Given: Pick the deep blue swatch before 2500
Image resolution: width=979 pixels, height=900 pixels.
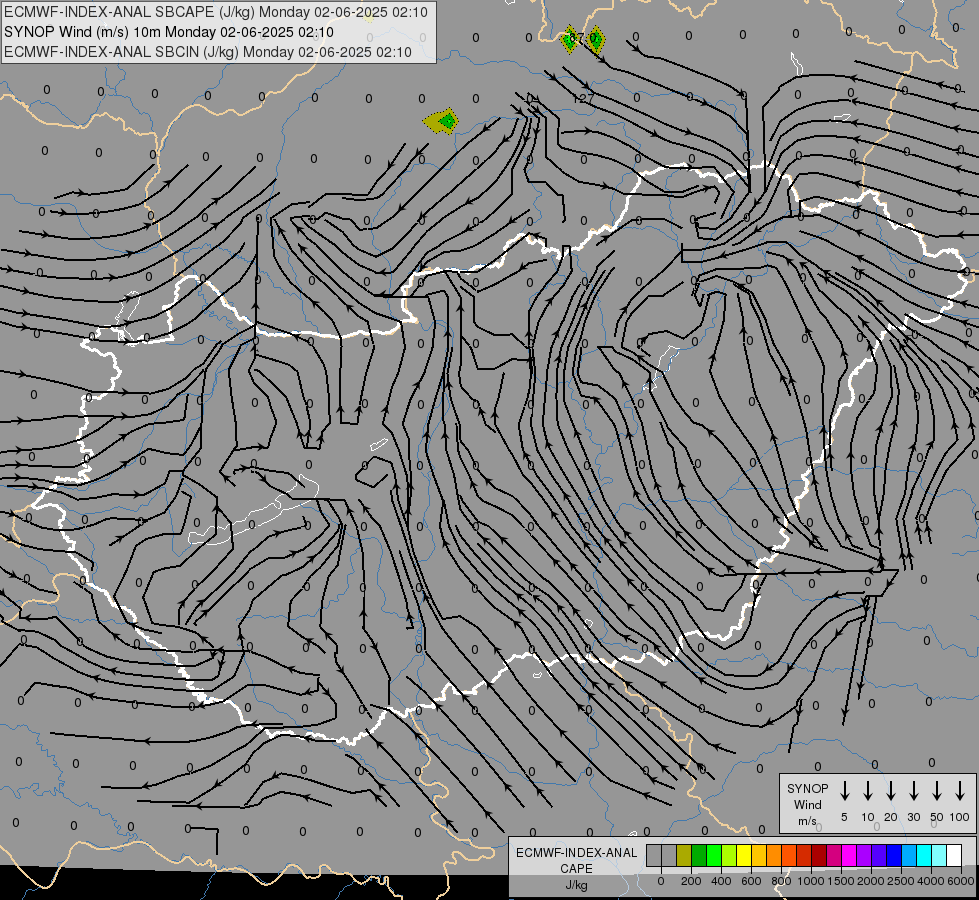Looking at the screenshot, I should click(893, 855).
